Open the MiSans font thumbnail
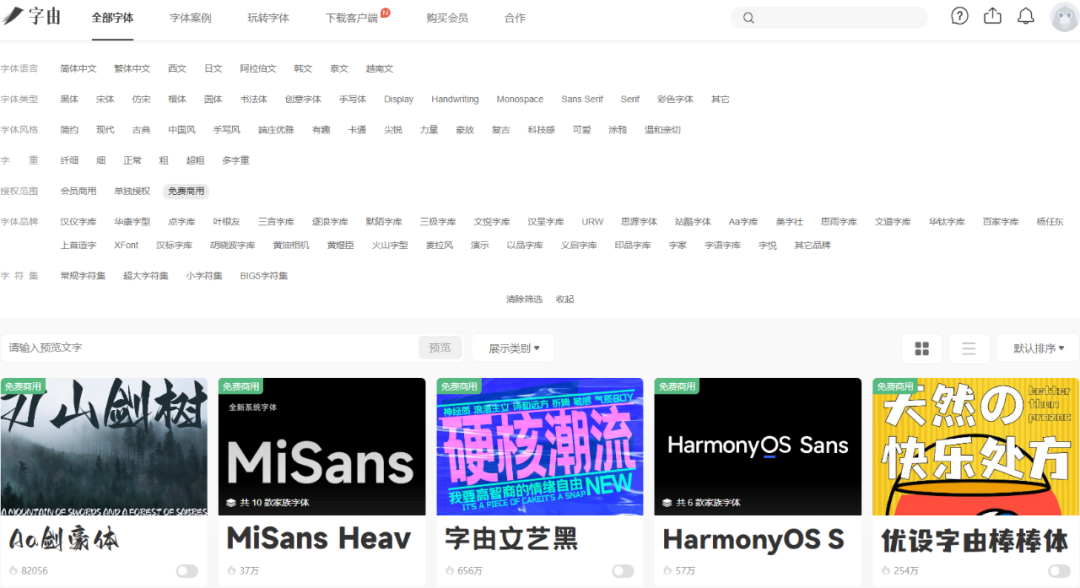The height and width of the screenshot is (588, 1080). (x=322, y=446)
